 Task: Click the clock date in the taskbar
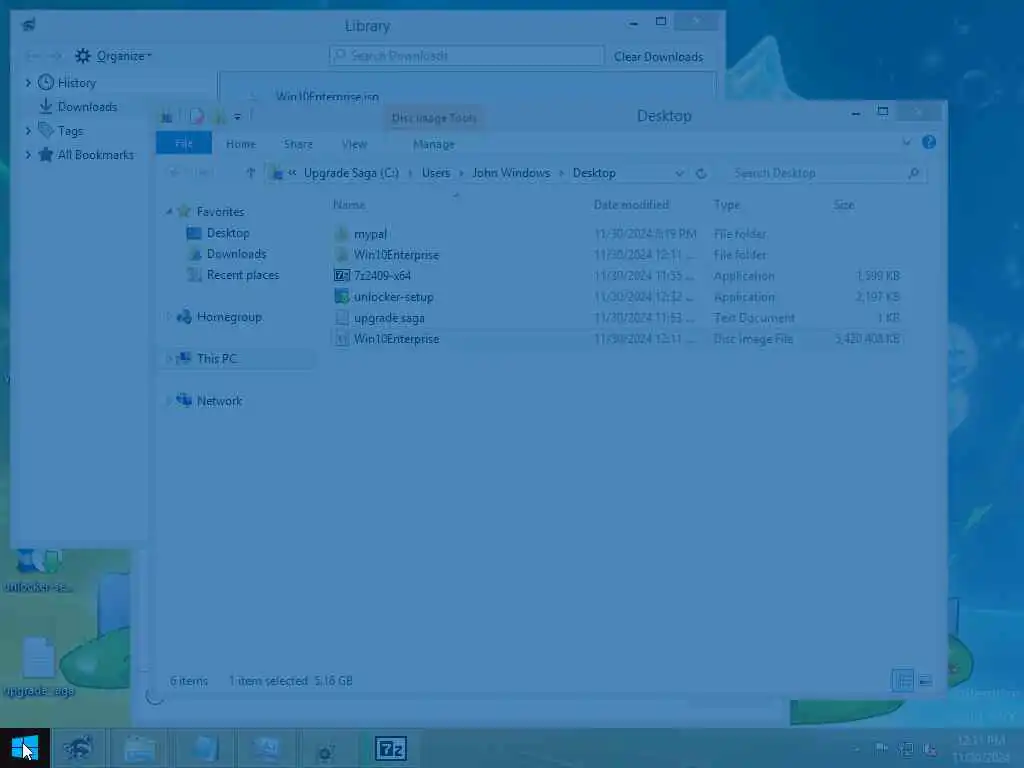coord(982,748)
